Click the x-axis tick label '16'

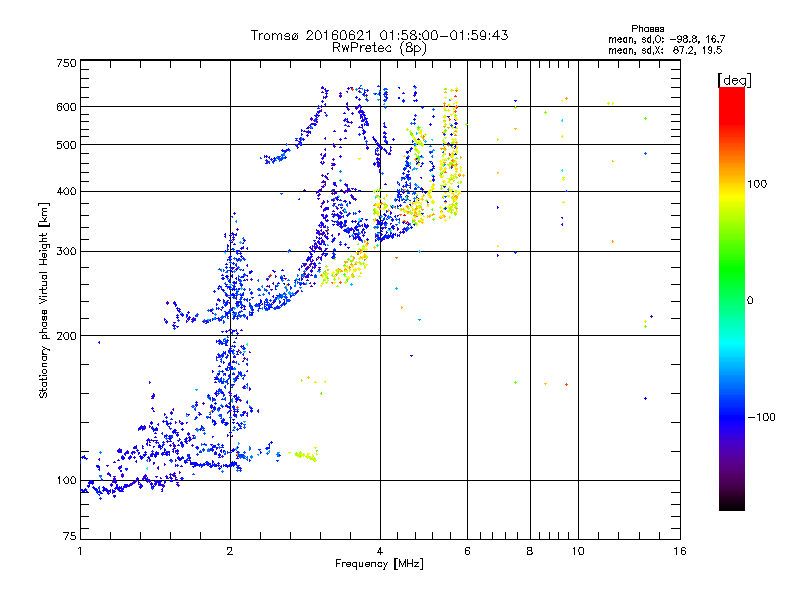[x=680, y=551]
